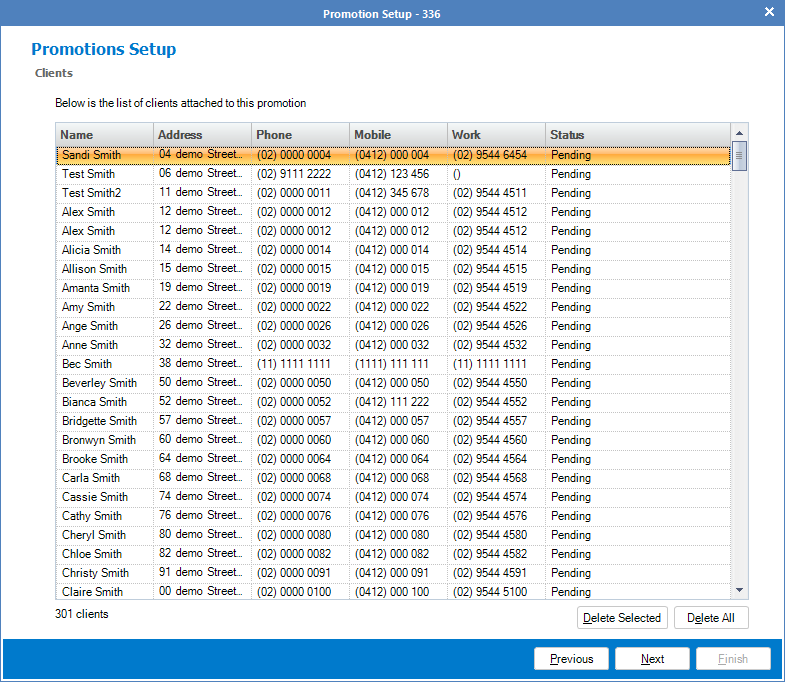
Task: Proceed with the Next button
Action: coord(652,659)
